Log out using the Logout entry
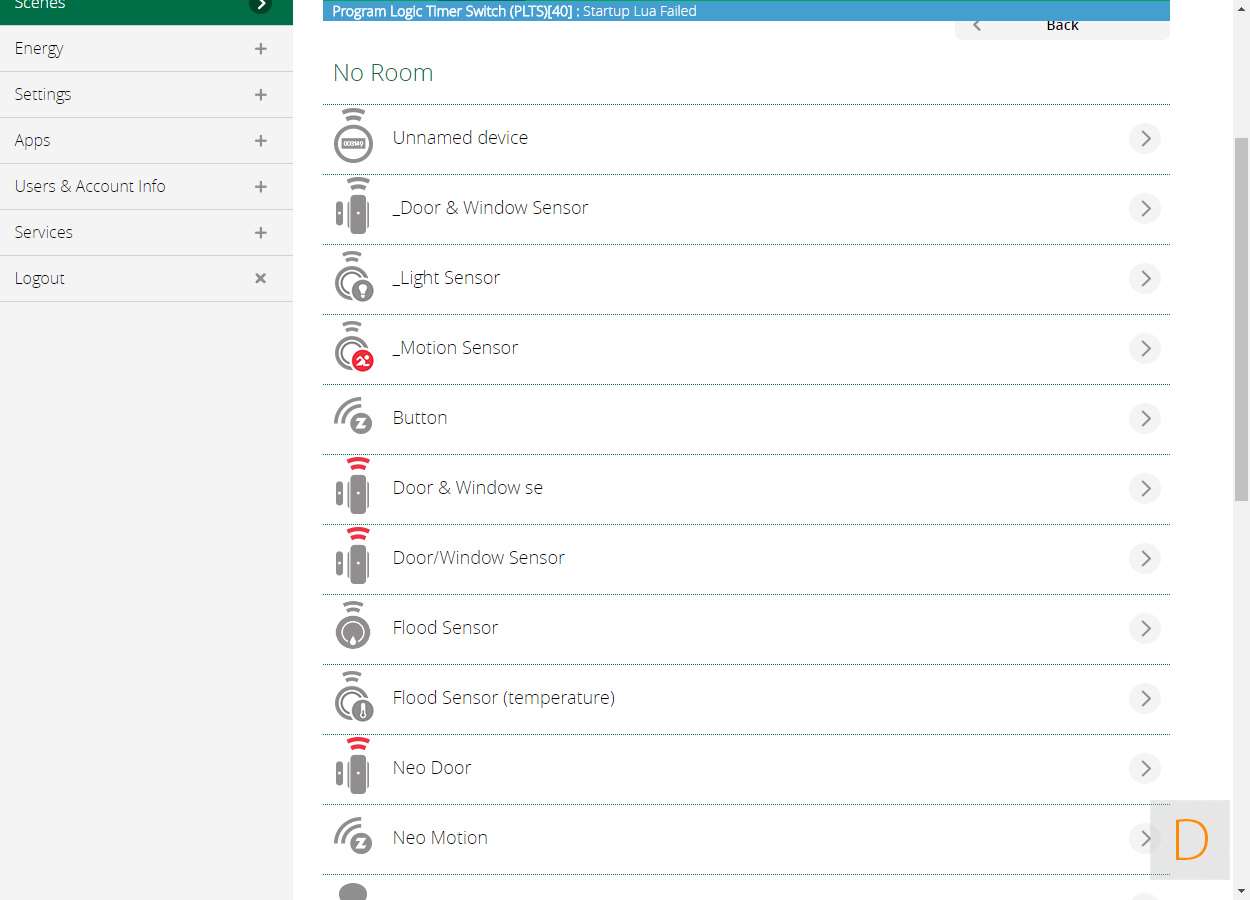The width and height of the screenshot is (1250, 900). [x=40, y=279]
